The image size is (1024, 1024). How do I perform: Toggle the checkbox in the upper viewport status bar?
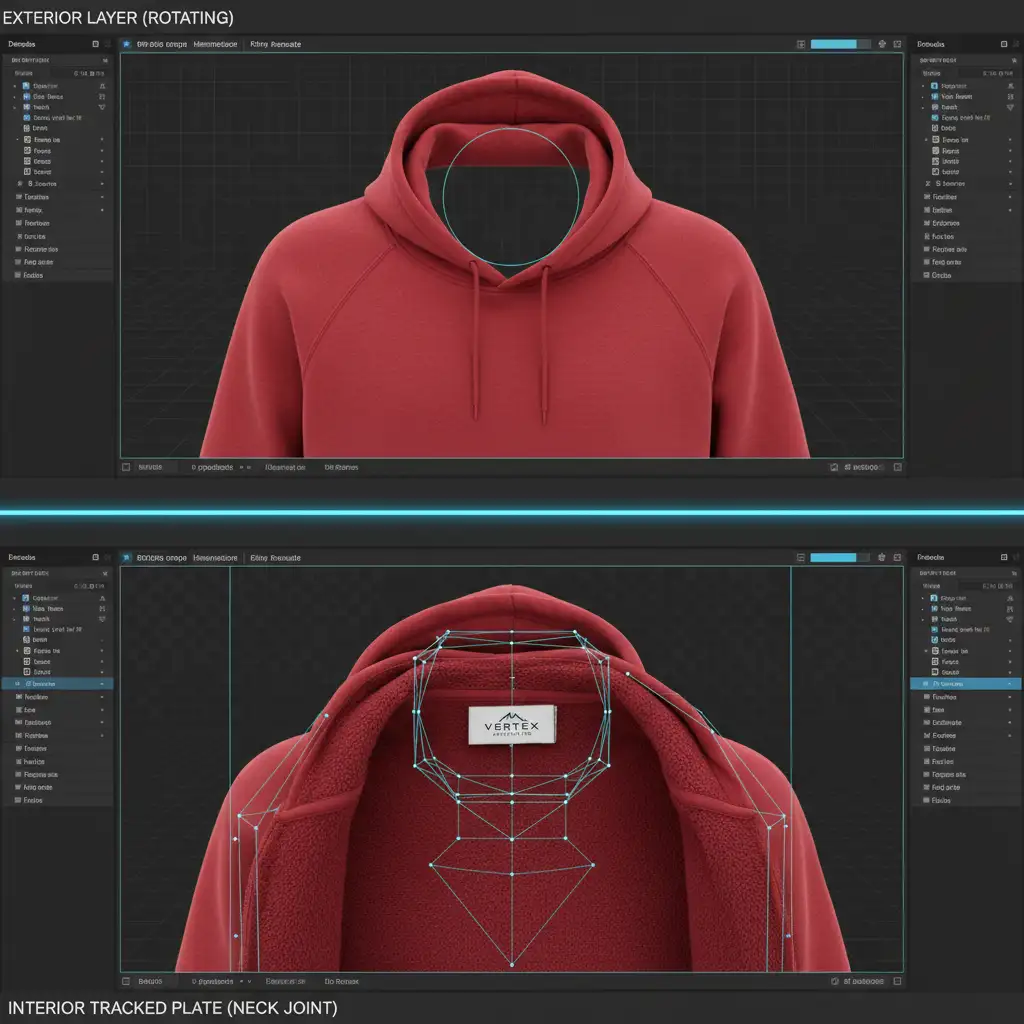(126, 467)
